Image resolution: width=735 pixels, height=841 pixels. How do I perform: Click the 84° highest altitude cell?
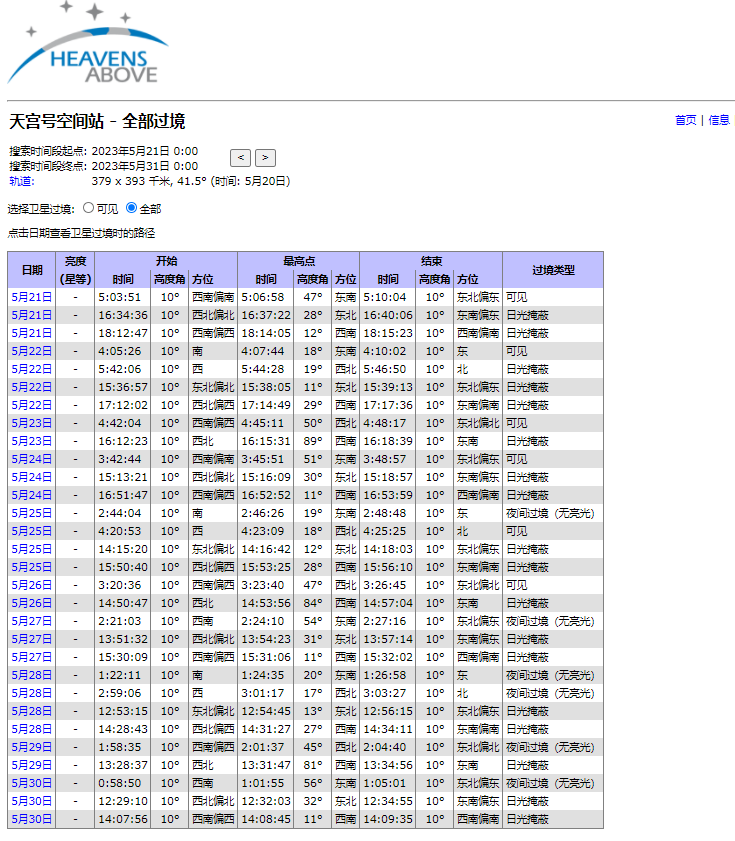tap(313, 603)
